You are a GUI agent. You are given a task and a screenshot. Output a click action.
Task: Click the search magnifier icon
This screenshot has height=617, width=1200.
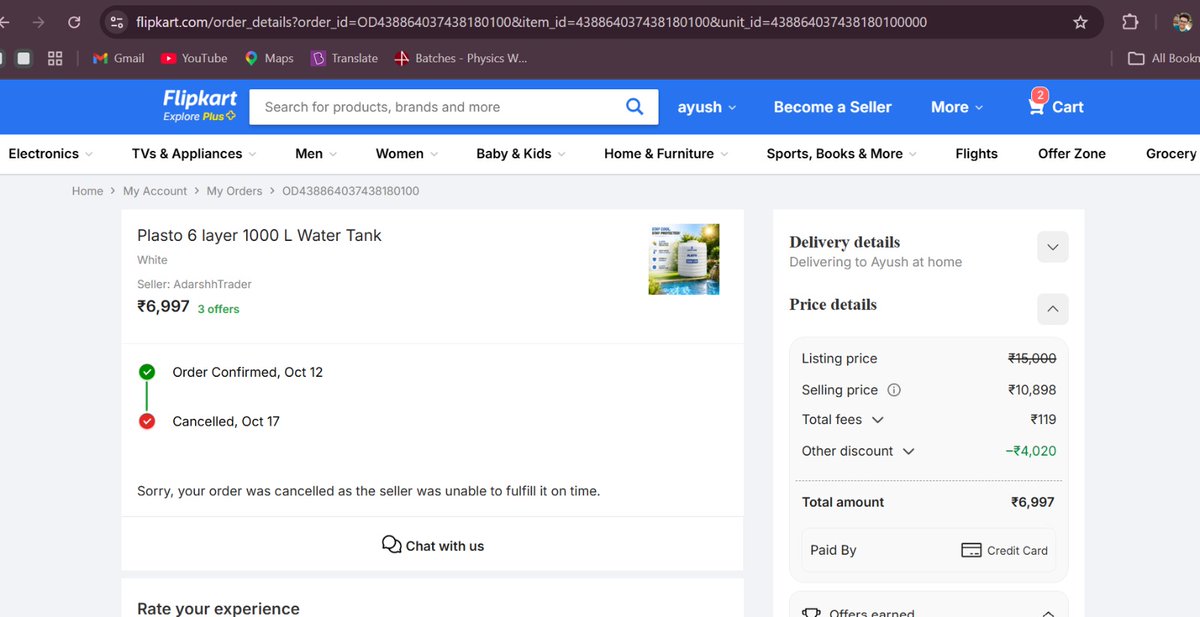tap(634, 107)
